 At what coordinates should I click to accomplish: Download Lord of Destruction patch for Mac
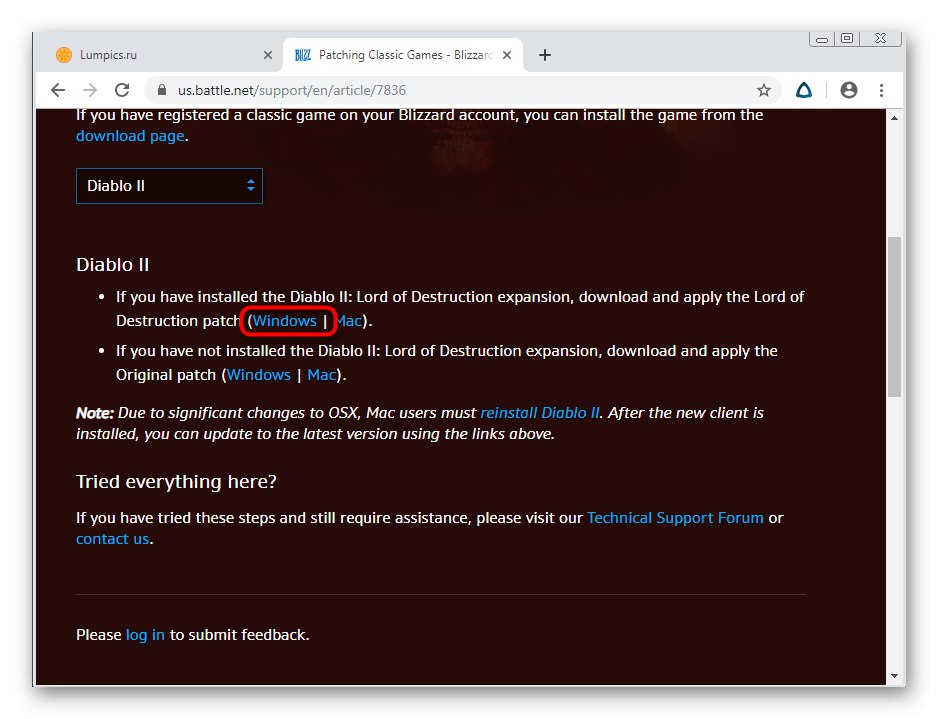pos(349,321)
